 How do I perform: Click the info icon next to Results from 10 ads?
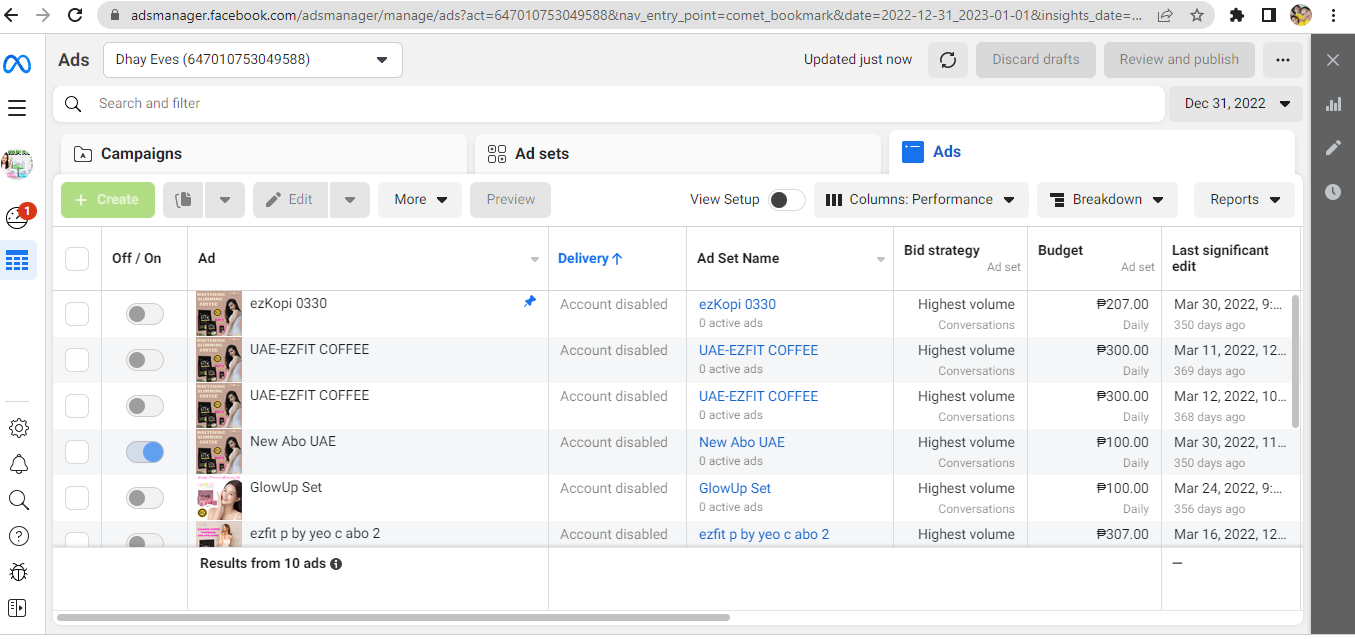pos(336,564)
